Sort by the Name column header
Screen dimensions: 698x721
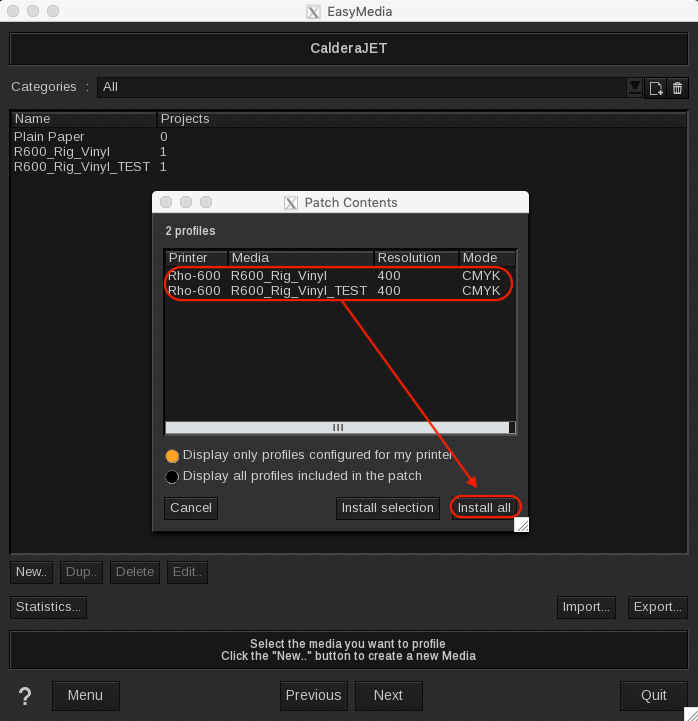click(x=84, y=119)
